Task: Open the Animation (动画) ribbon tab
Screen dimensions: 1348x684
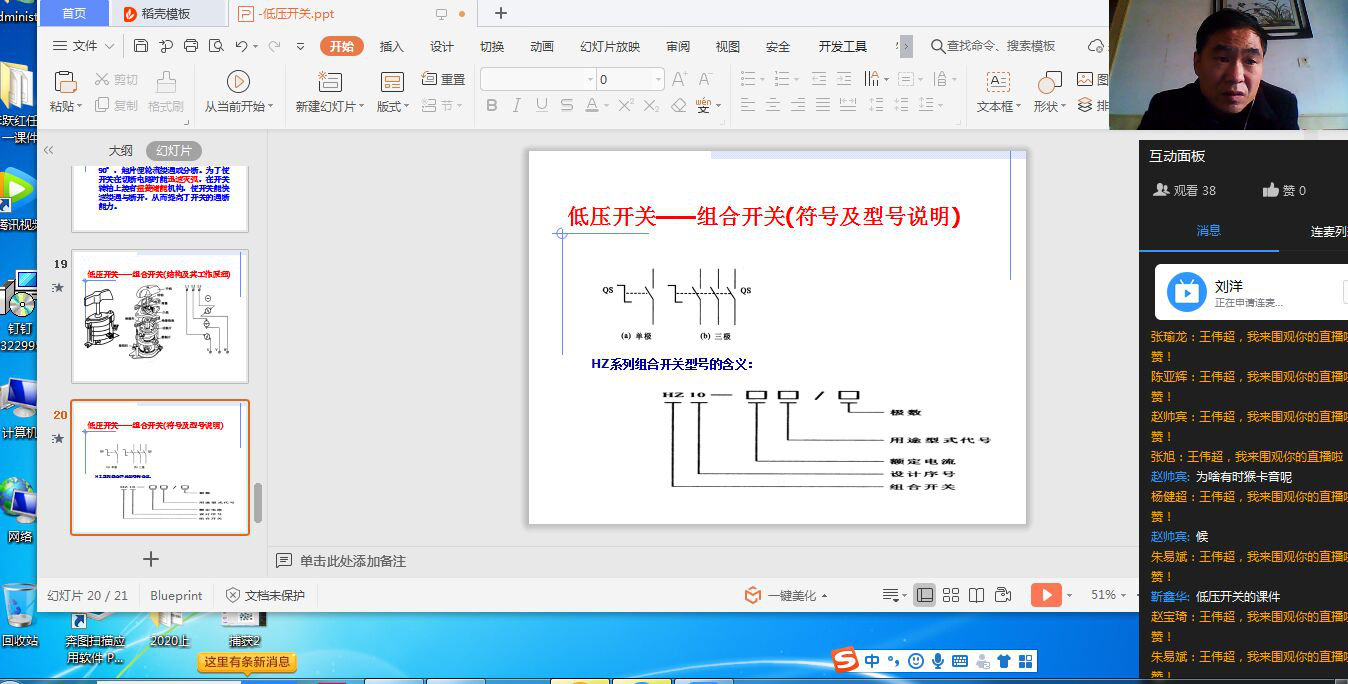Action: coord(542,46)
